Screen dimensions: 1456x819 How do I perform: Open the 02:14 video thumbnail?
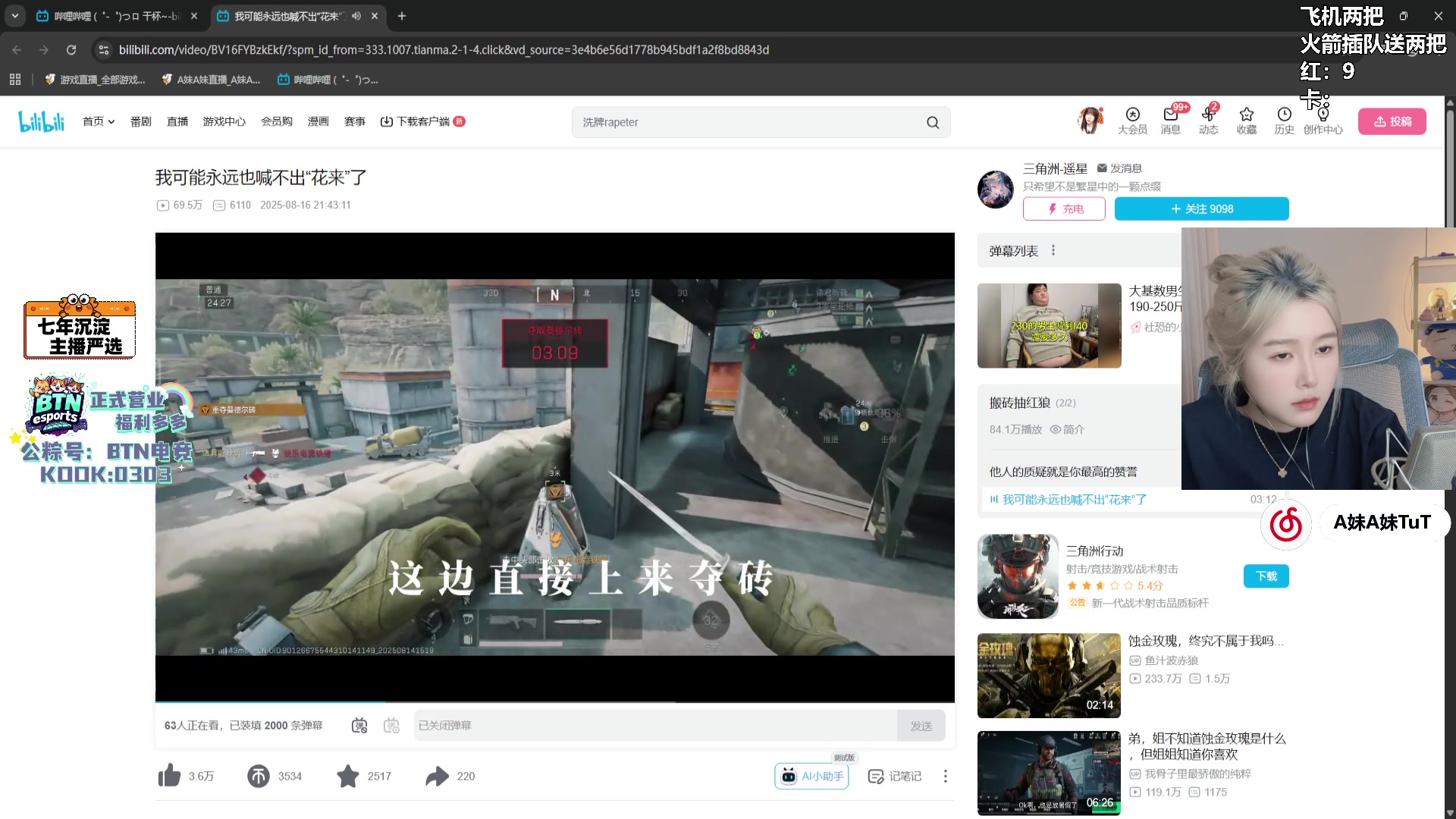point(1049,676)
